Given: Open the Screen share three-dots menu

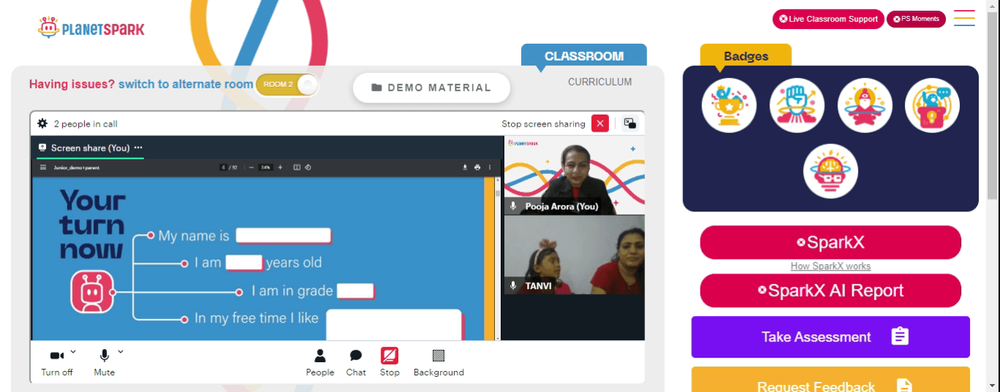Looking at the screenshot, I should pos(138,147).
